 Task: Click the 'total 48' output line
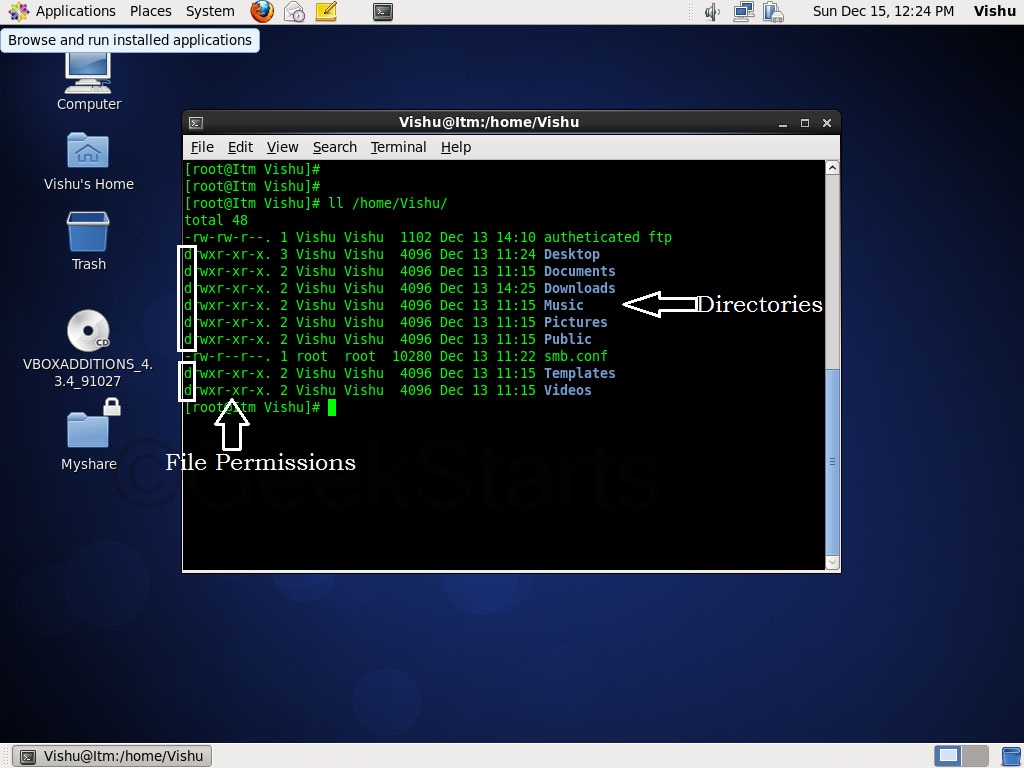click(216, 221)
